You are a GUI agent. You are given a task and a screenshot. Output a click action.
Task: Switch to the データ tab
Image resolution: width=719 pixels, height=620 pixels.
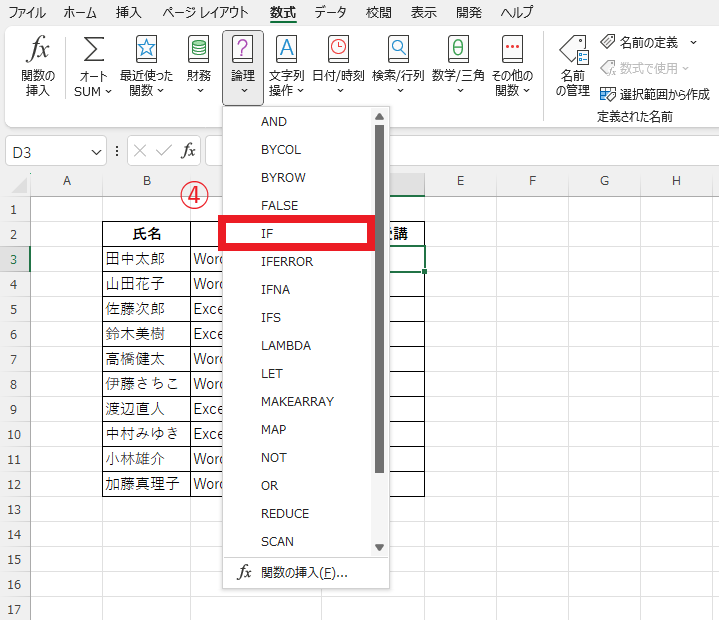pos(330,12)
